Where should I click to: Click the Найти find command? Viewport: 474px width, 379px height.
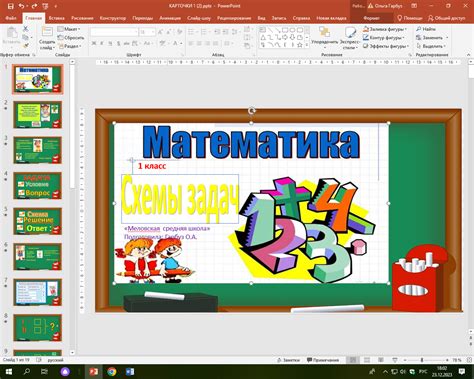click(x=426, y=29)
